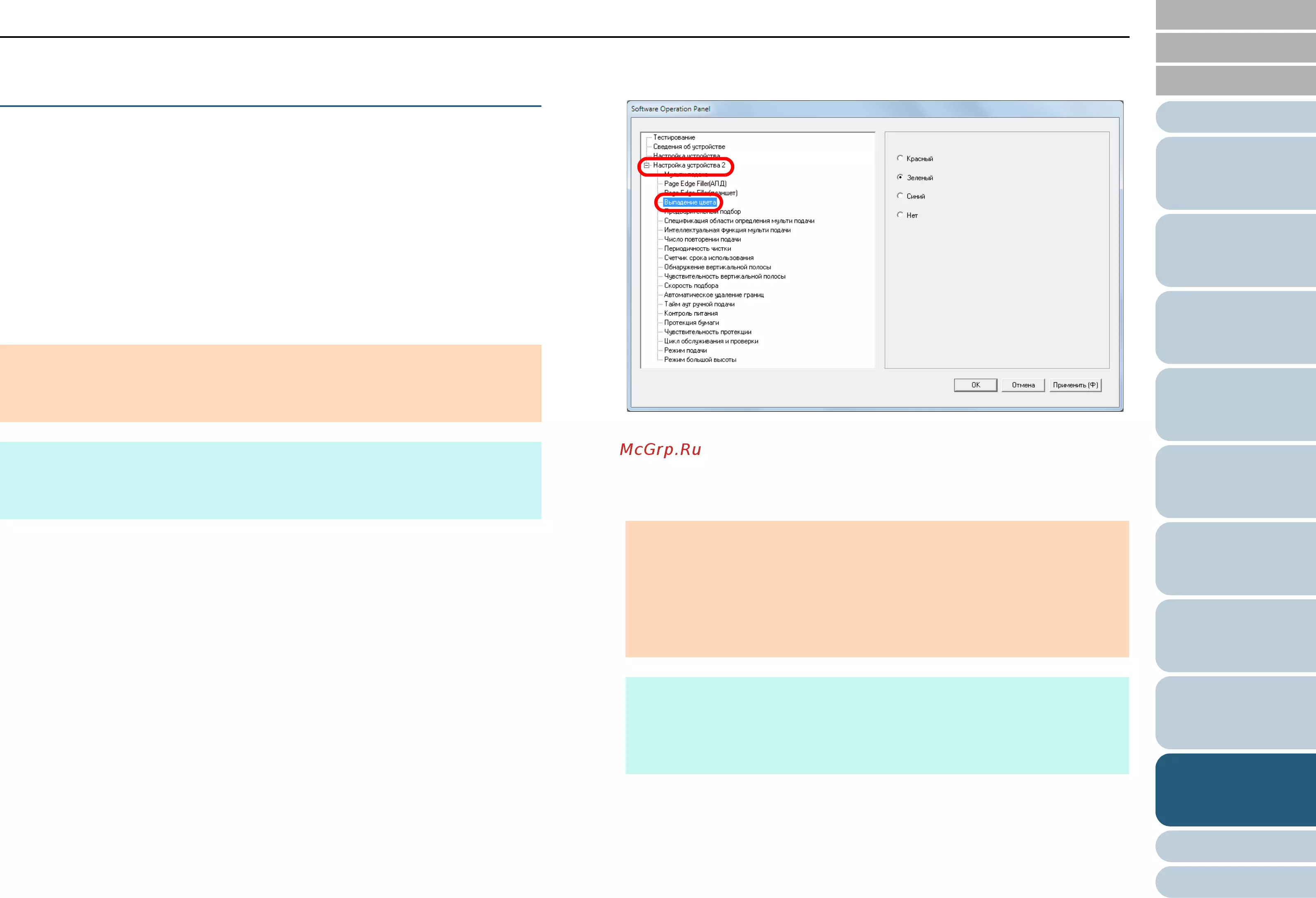Select the Синий radio option

click(900, 196)
